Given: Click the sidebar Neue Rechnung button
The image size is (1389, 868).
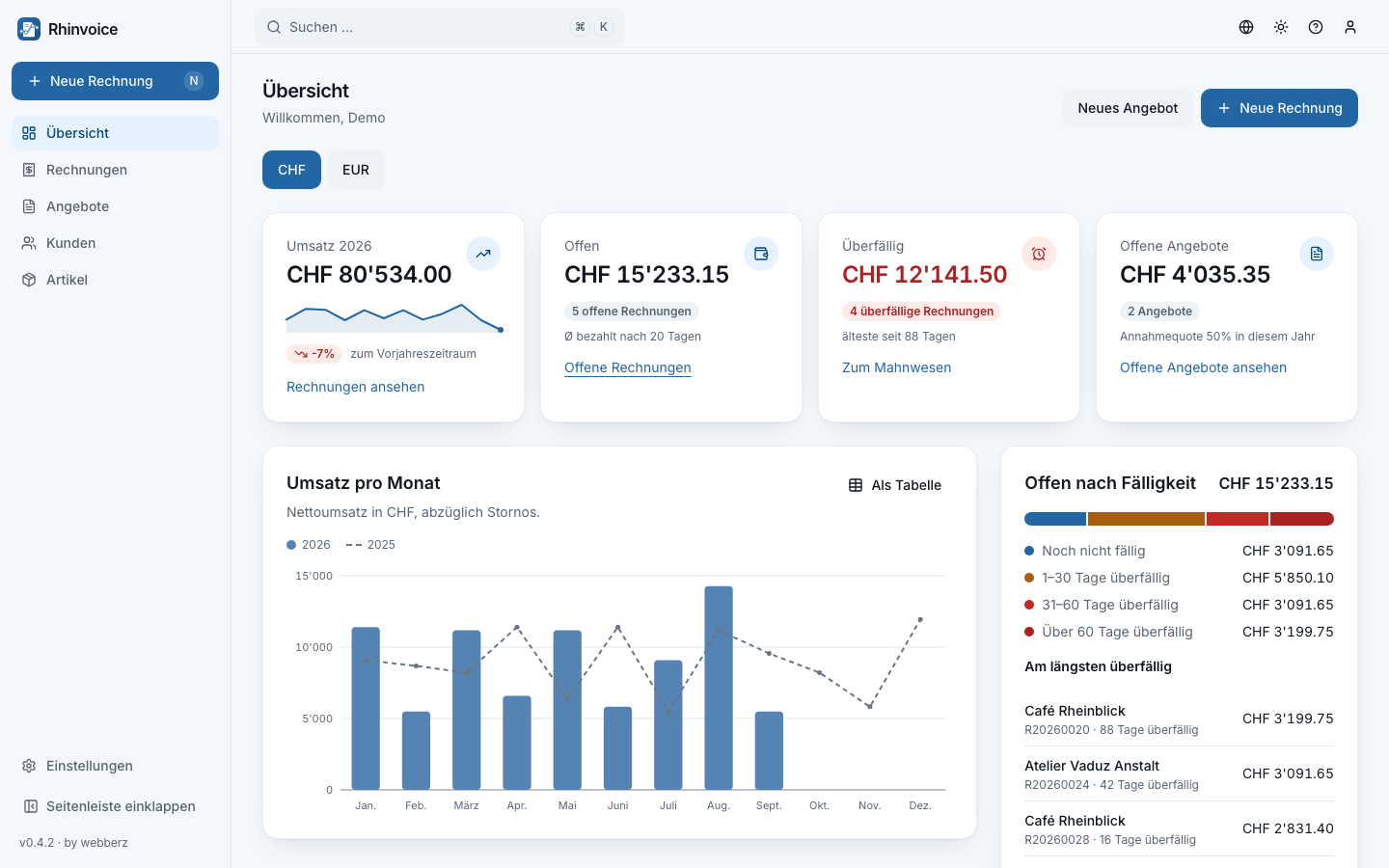Looking at the screenshot, I should tap(115, 81).
